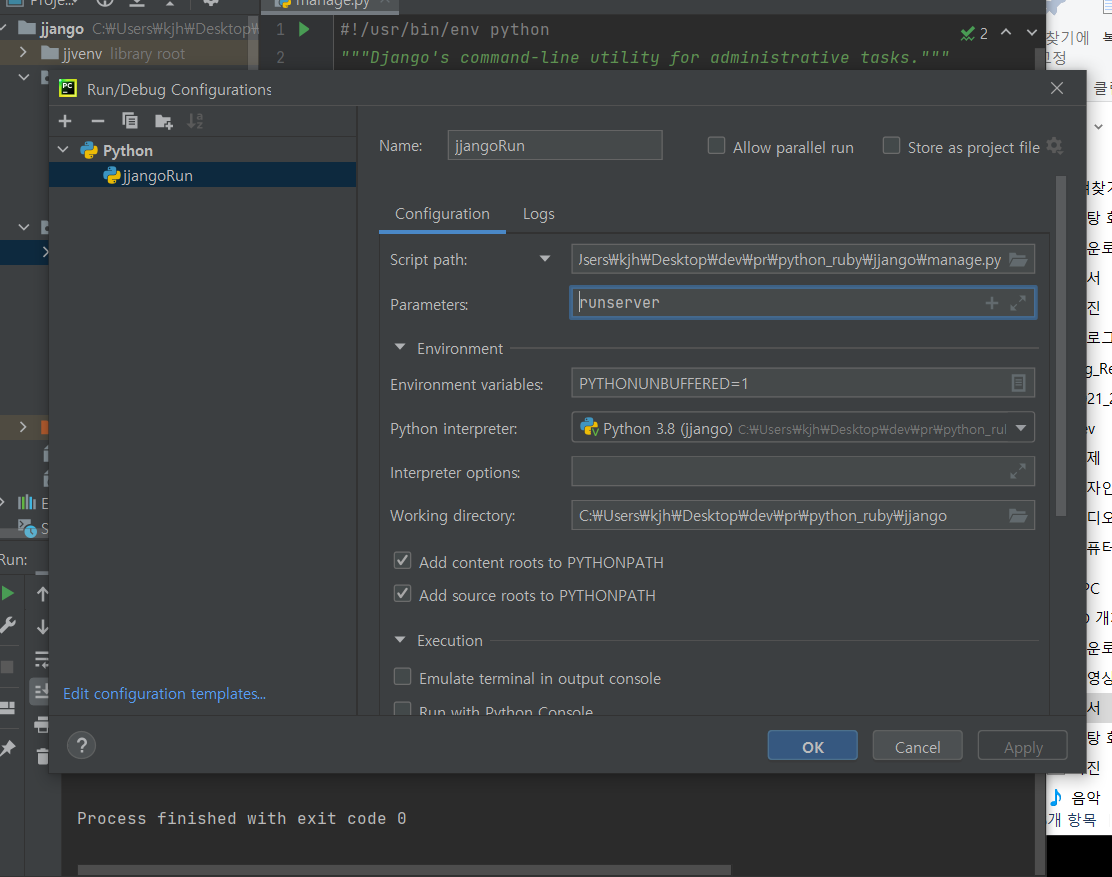The height and width of the screenshot is (877, 1112).
Task: Open Script path type dropdown arrow
Action: point(545,259)
